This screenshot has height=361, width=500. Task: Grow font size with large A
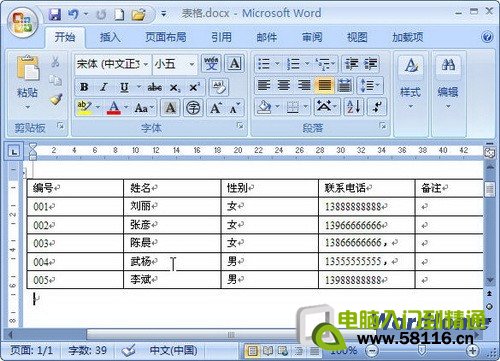coord(215,108)
